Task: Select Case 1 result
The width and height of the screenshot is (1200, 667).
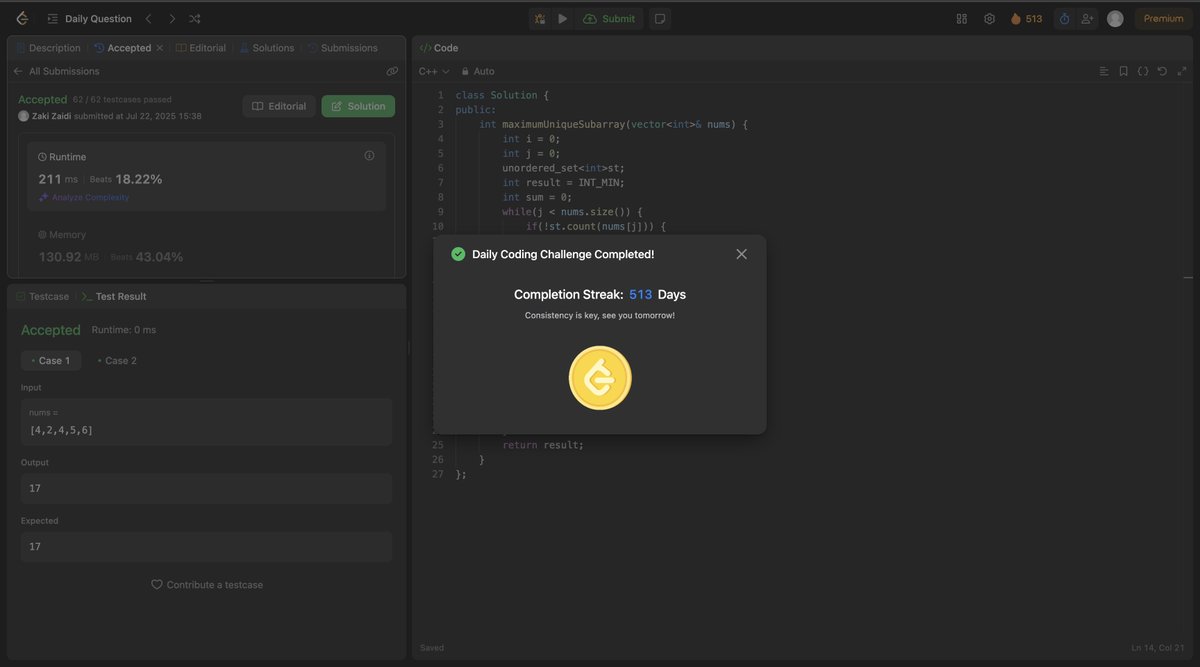Action: (51, 360)
